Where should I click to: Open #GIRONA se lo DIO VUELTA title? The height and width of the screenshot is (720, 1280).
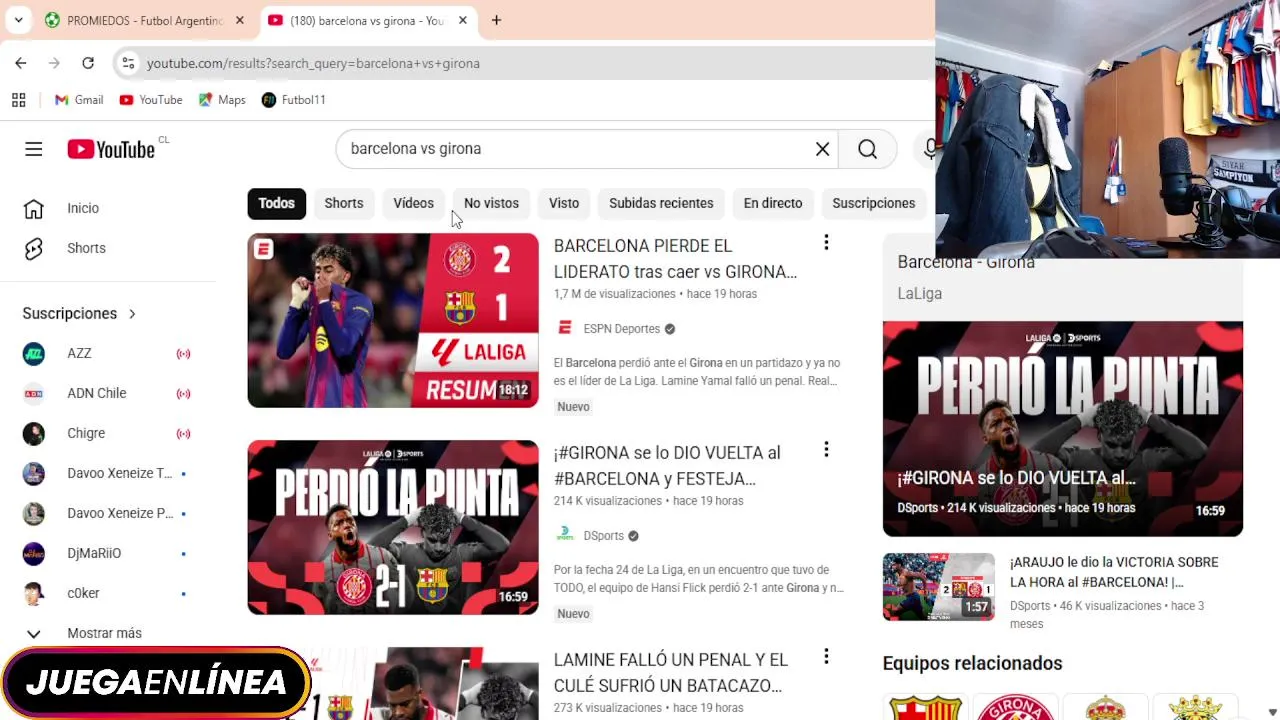pos(667,466)
